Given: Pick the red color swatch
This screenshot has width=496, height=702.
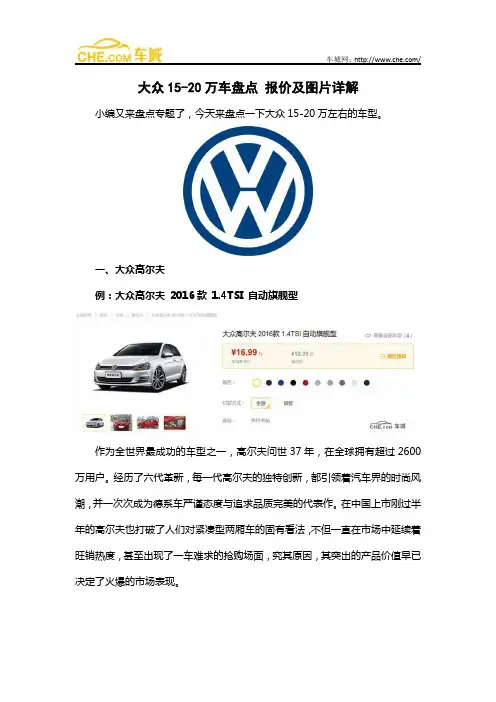Looking at the screenshot, I should pos(305,383).
